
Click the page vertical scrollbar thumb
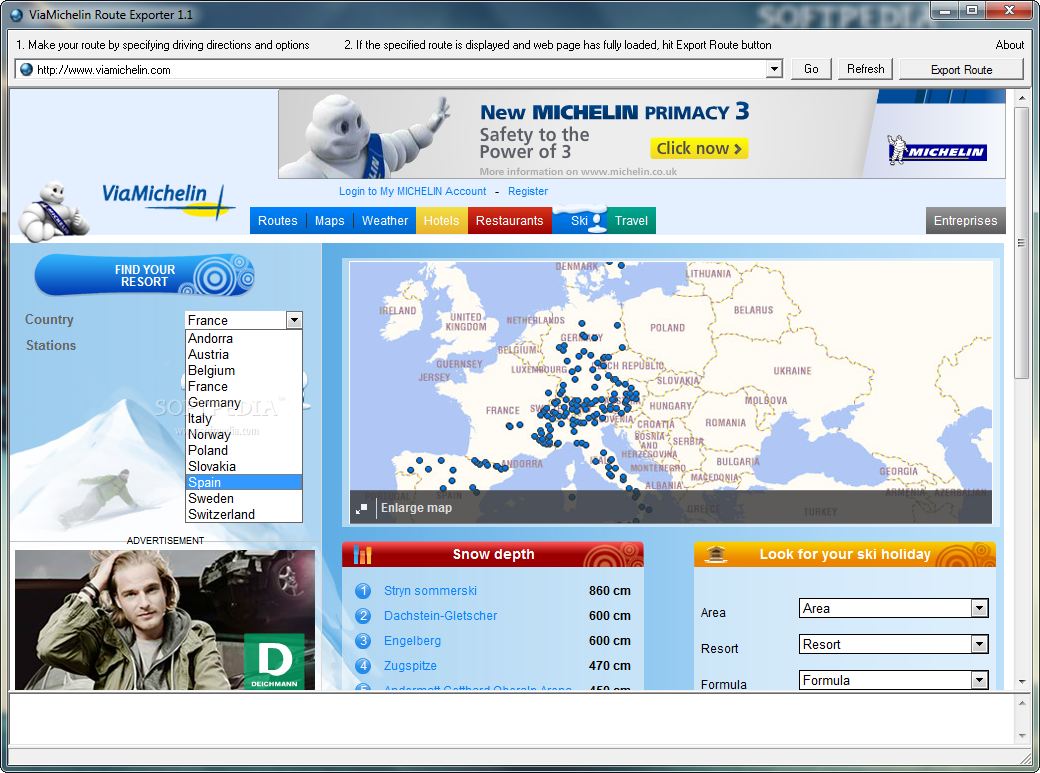click(x=1021, y=243)
